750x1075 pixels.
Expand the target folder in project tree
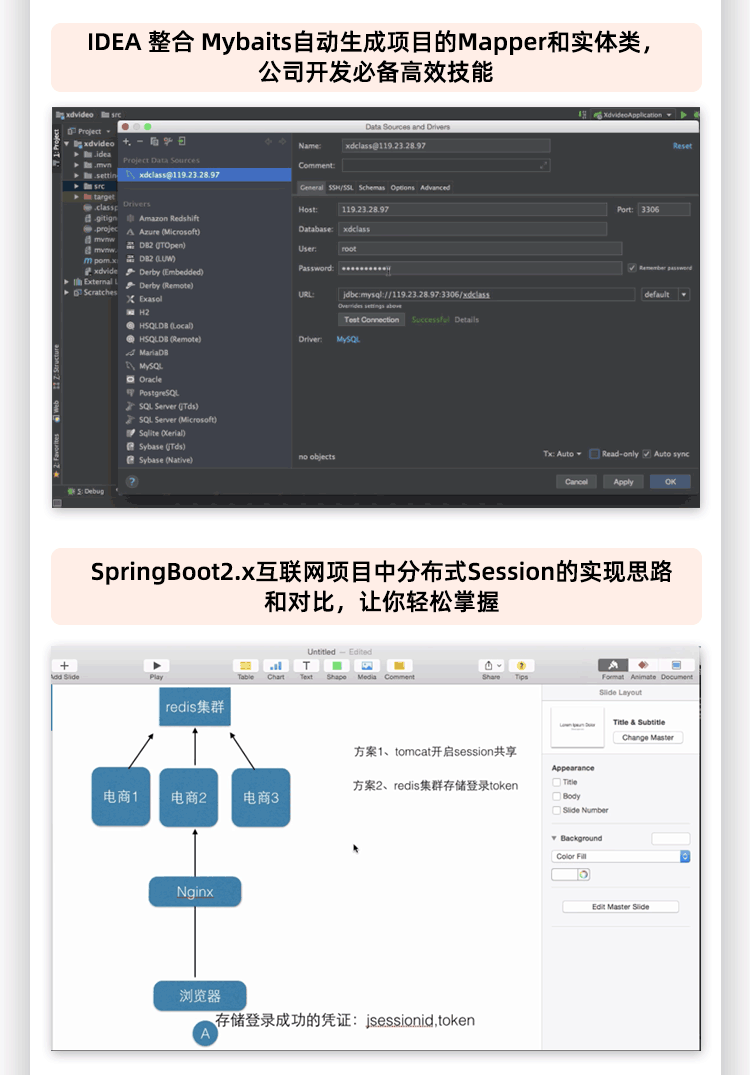click(x=77, y=197)
